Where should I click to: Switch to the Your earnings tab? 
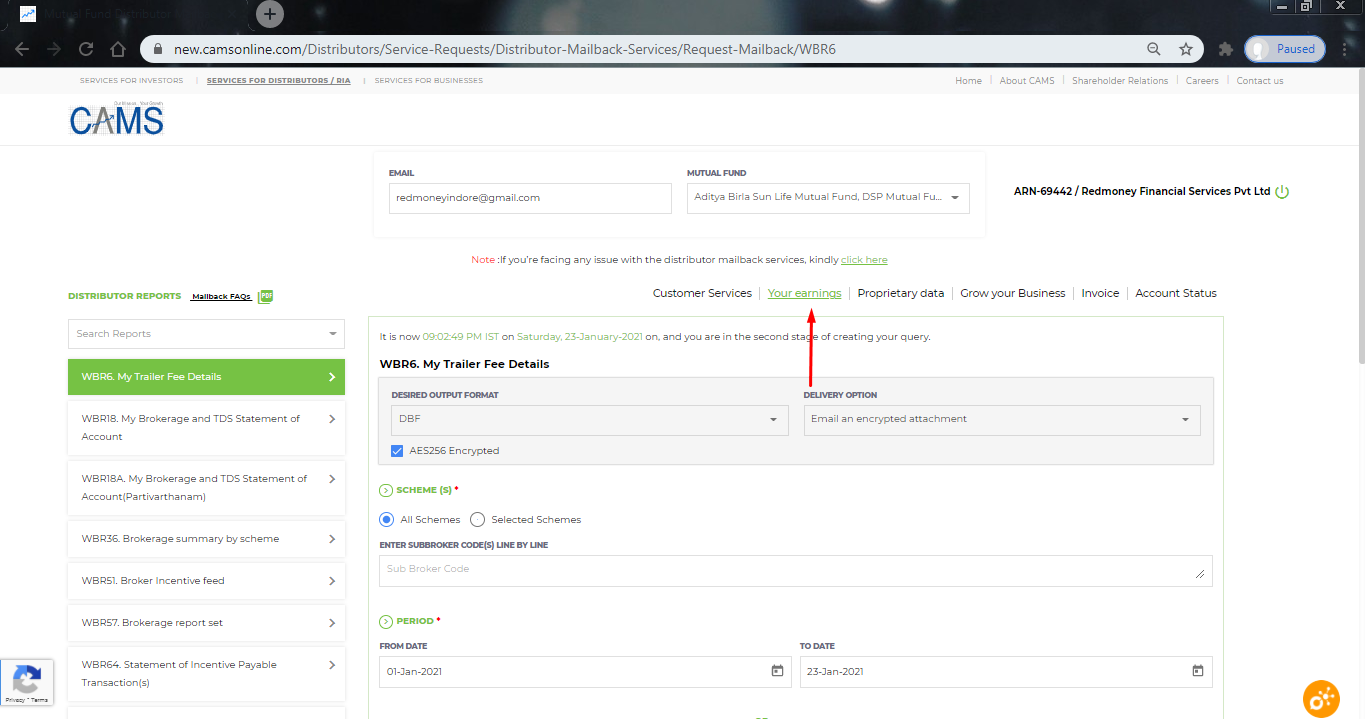coord(804,293)
